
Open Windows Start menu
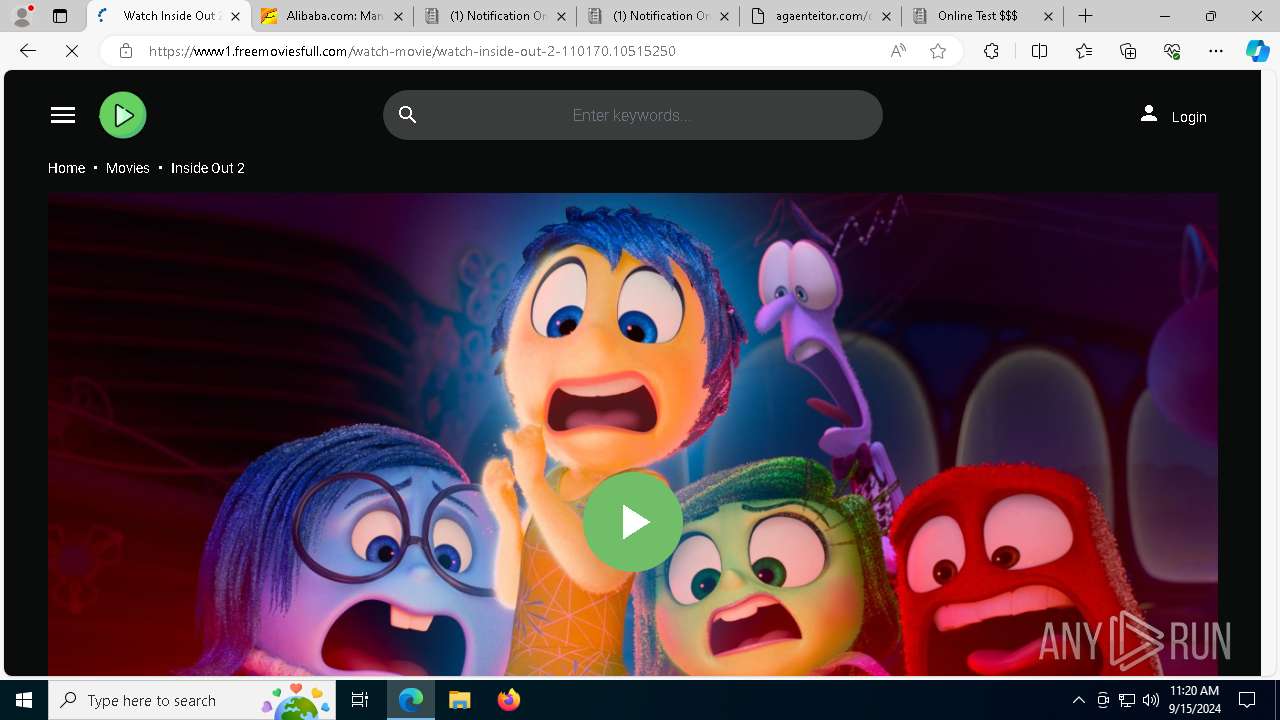tap(24, 700)
